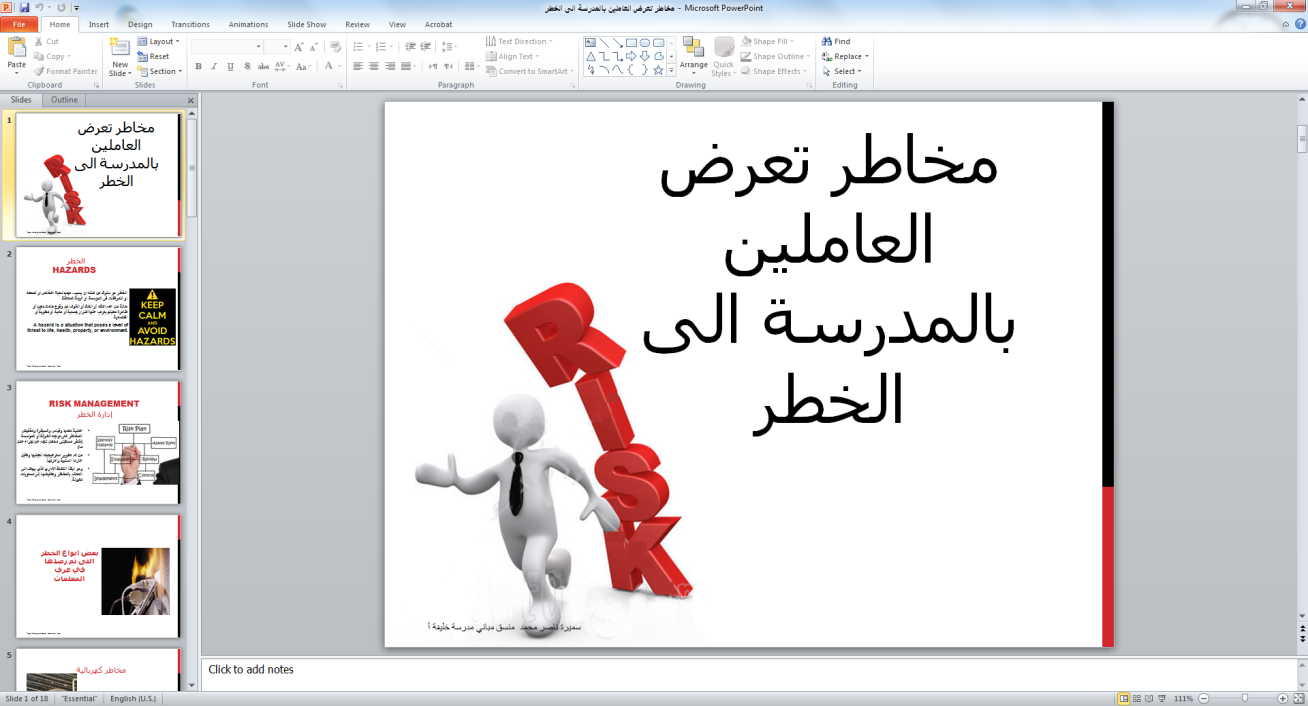Select slide 3 RISK MANAGEMENT thumbnail
1308x706 pixels.
[99, 443]
